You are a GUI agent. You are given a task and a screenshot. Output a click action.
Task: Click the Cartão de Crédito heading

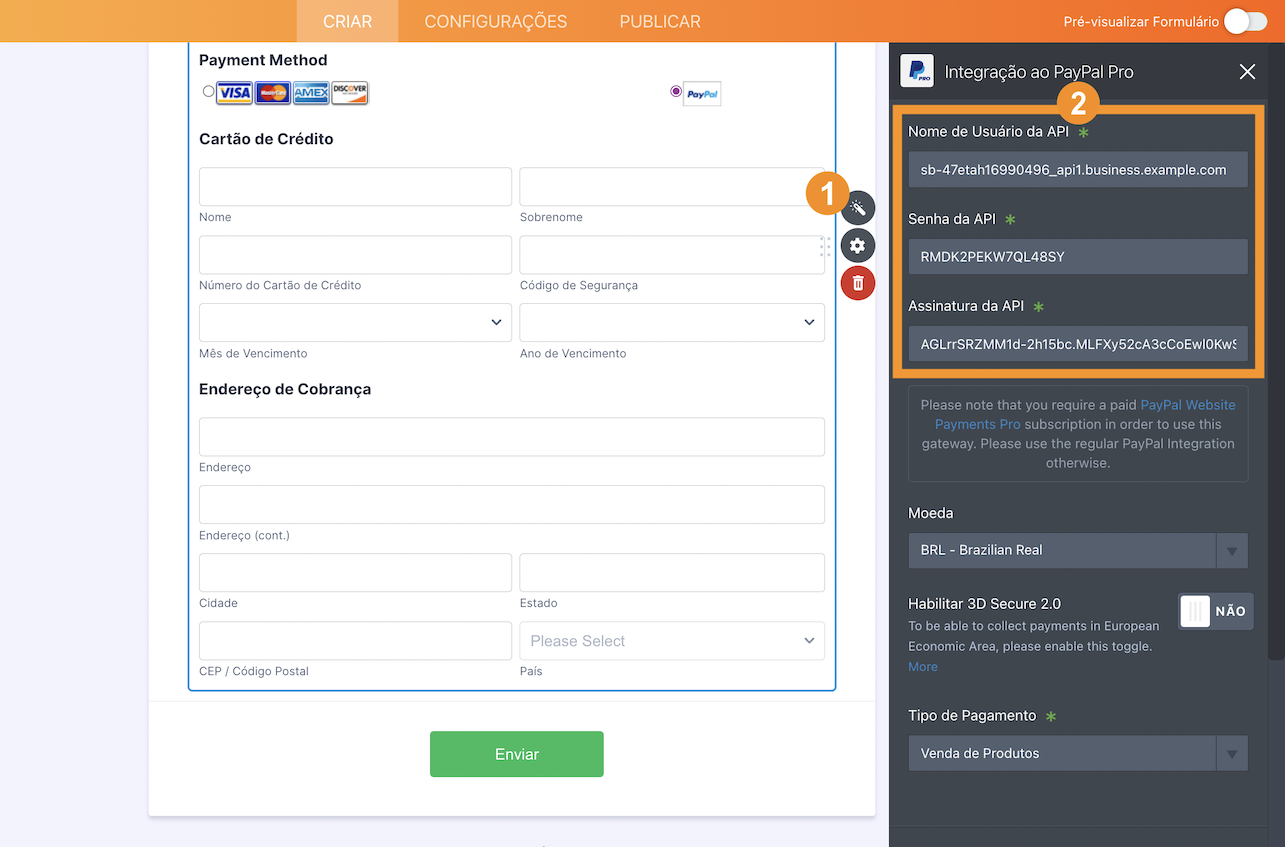[x=266, y=139]
